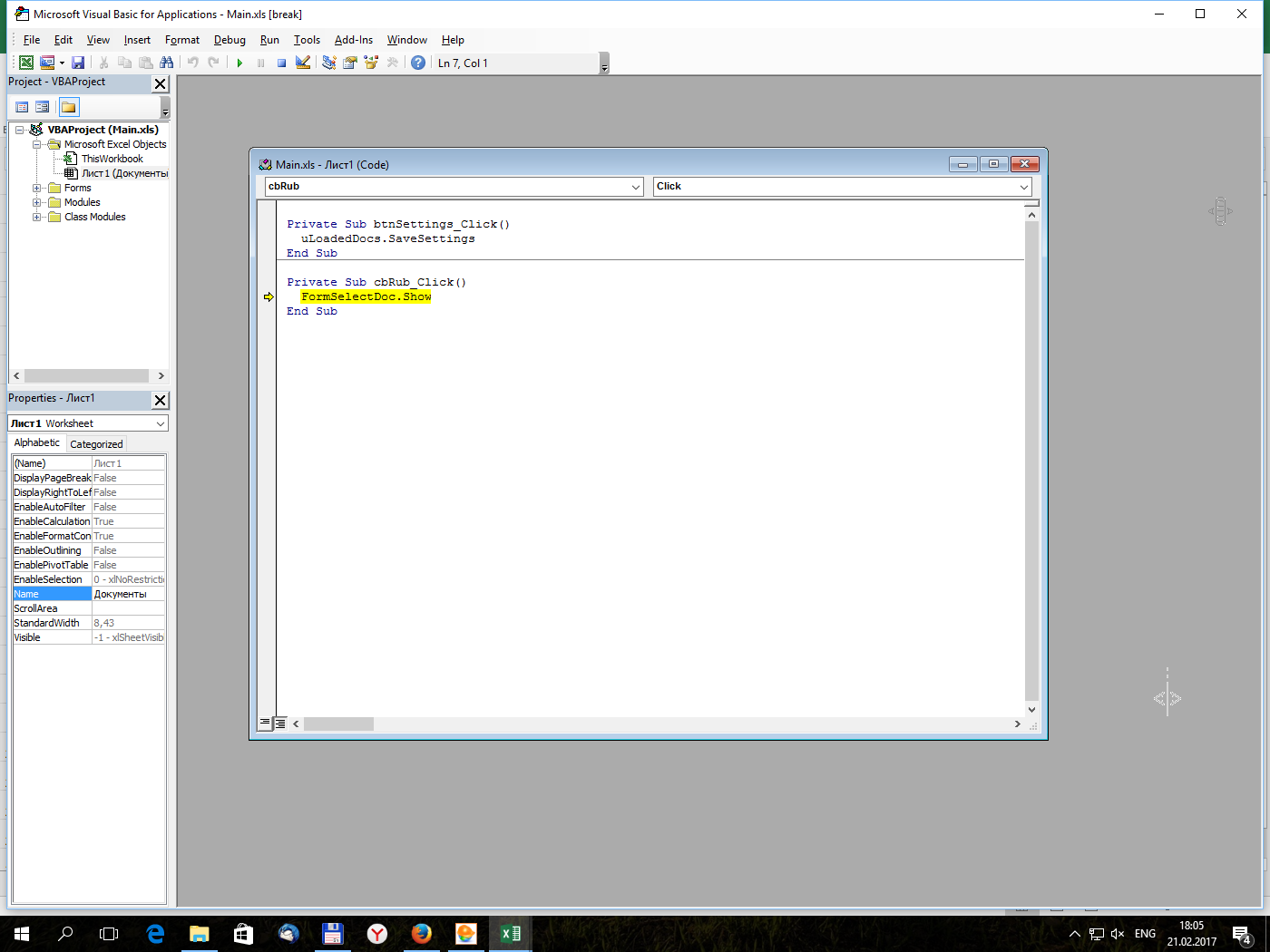Toggle Design Mode icon in the toolbar
Image resolution: width=1270 pixels, height=952 pixels.
click(303, 63)
